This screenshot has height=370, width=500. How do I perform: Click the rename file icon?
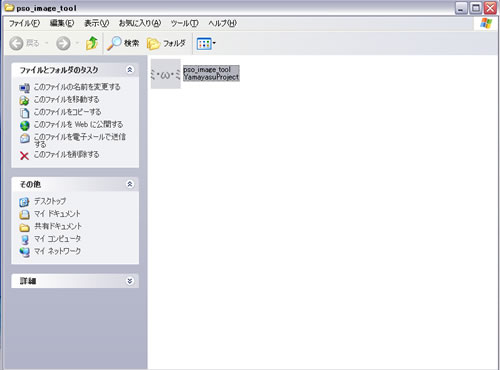click(x=24, y=88)
